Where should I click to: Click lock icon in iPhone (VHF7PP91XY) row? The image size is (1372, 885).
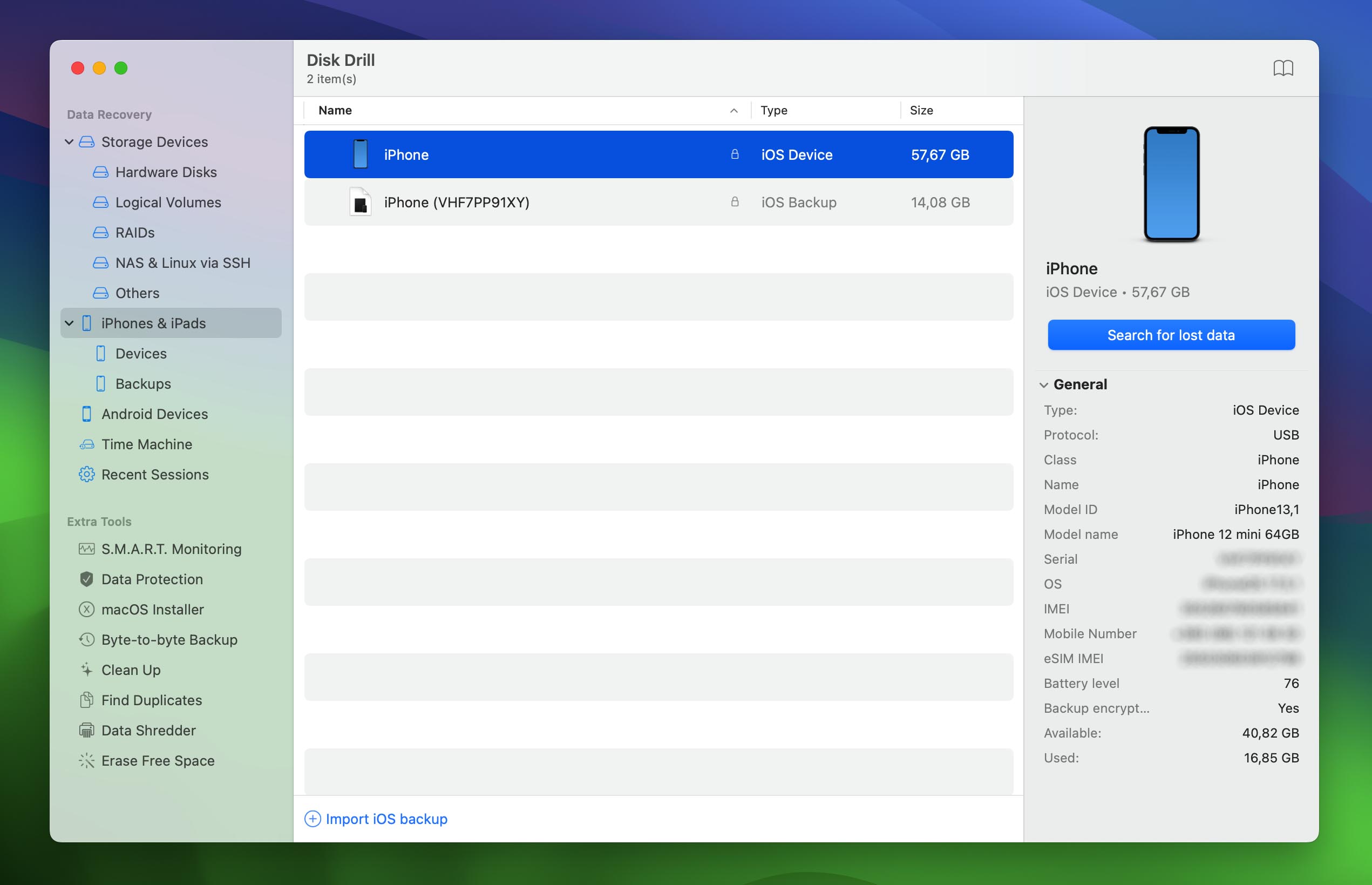pyautogui.click(x=735, y=202)
